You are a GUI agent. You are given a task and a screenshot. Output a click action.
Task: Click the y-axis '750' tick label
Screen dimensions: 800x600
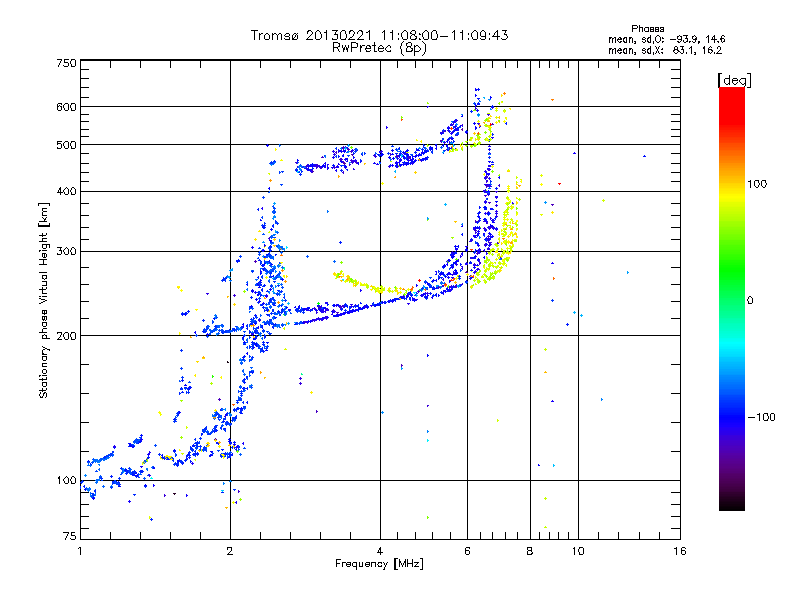pyautogui.click(x=66, y=63)
